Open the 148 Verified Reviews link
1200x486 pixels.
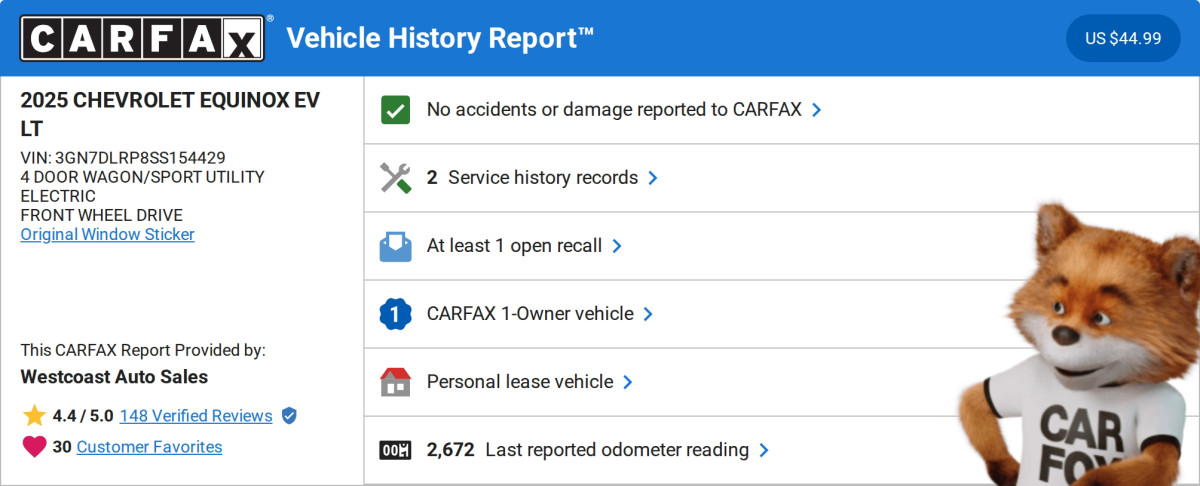coord(195,416)
